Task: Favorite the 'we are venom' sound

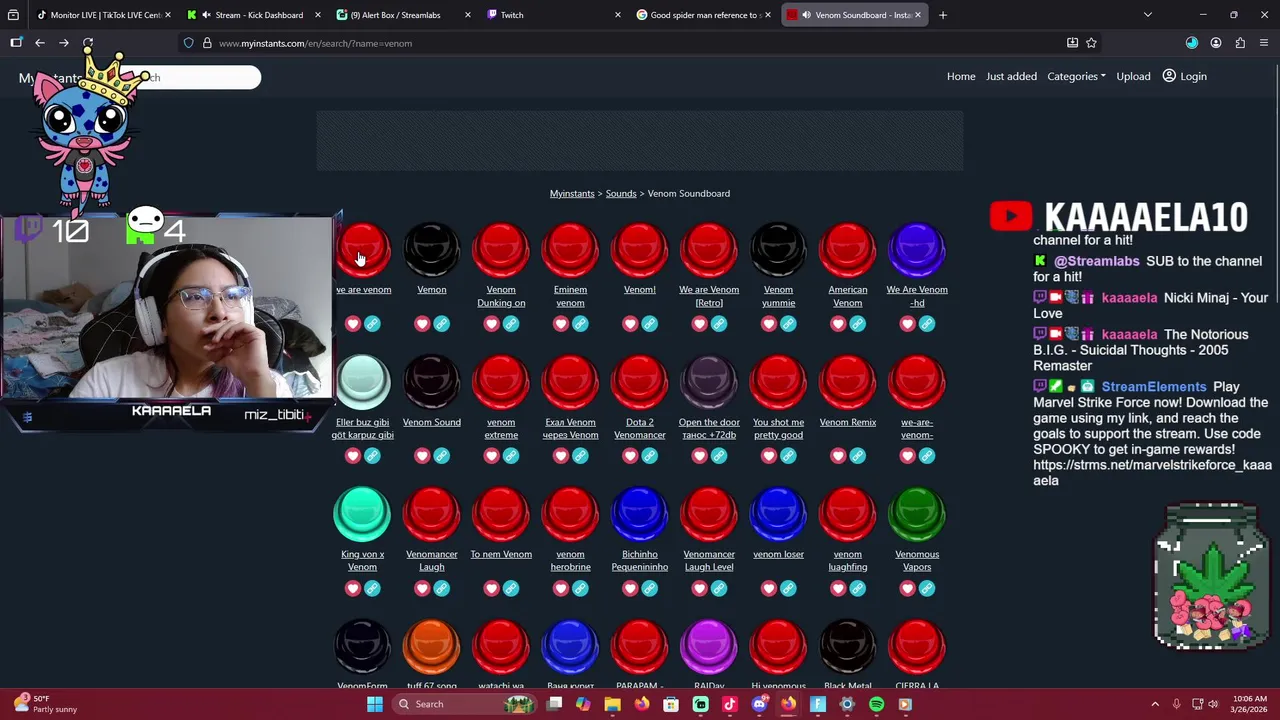Action: [x=353, y=324]
